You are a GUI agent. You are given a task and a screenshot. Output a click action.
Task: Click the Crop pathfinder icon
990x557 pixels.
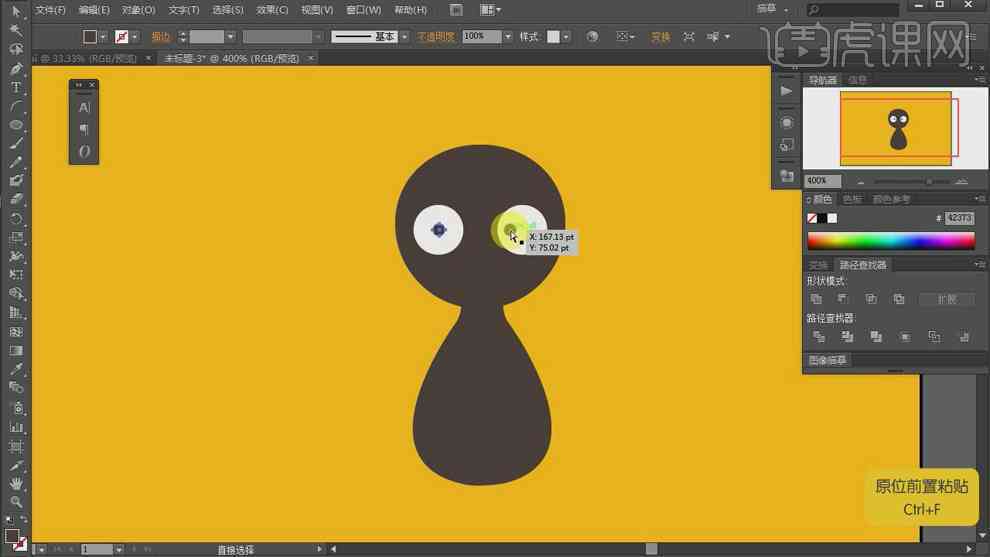tap(905, 337)
